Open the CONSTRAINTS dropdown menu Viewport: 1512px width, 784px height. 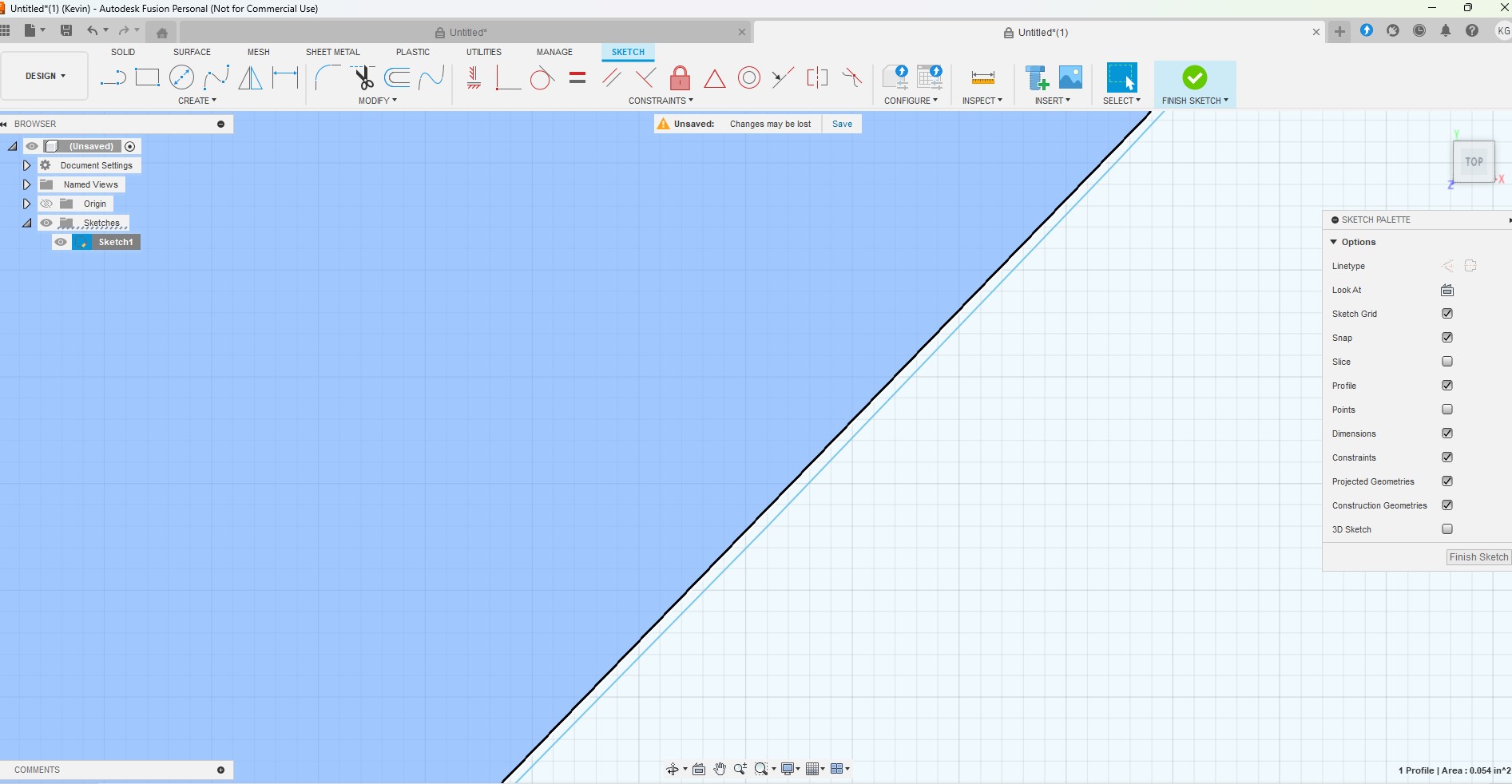(661, 101)
